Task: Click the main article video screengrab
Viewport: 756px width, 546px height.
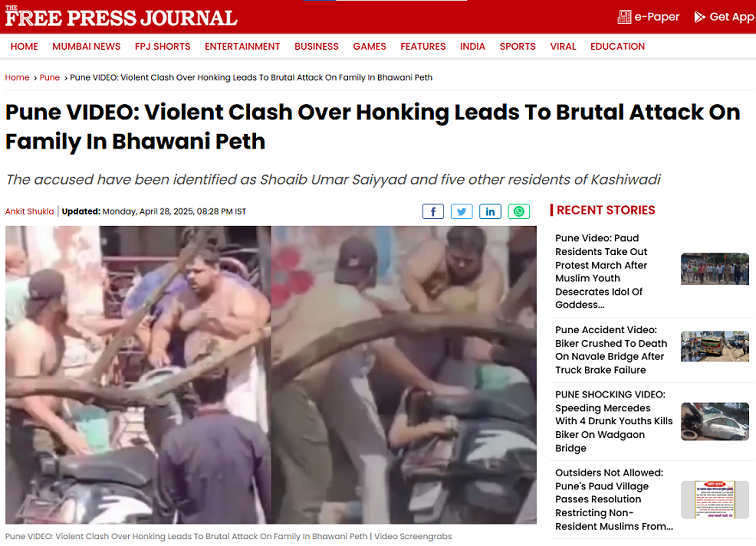Action: click(x=271, y=375)
